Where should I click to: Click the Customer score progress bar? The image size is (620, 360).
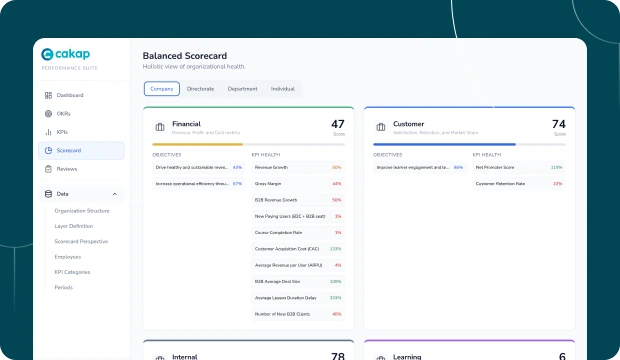pyautogui.click(x=469, y=144)
